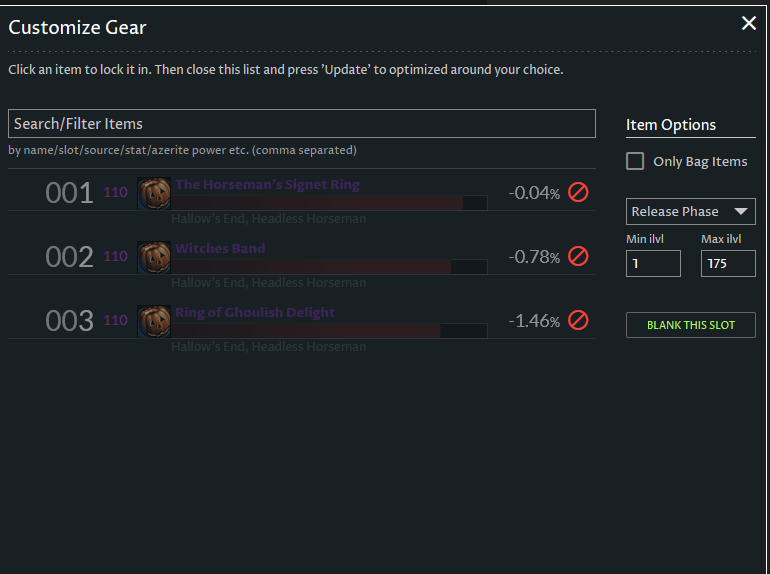This screenshot has width=770, height=574.
Task: Click the Witches Band pumpkin icon
Action: [154, 257]
